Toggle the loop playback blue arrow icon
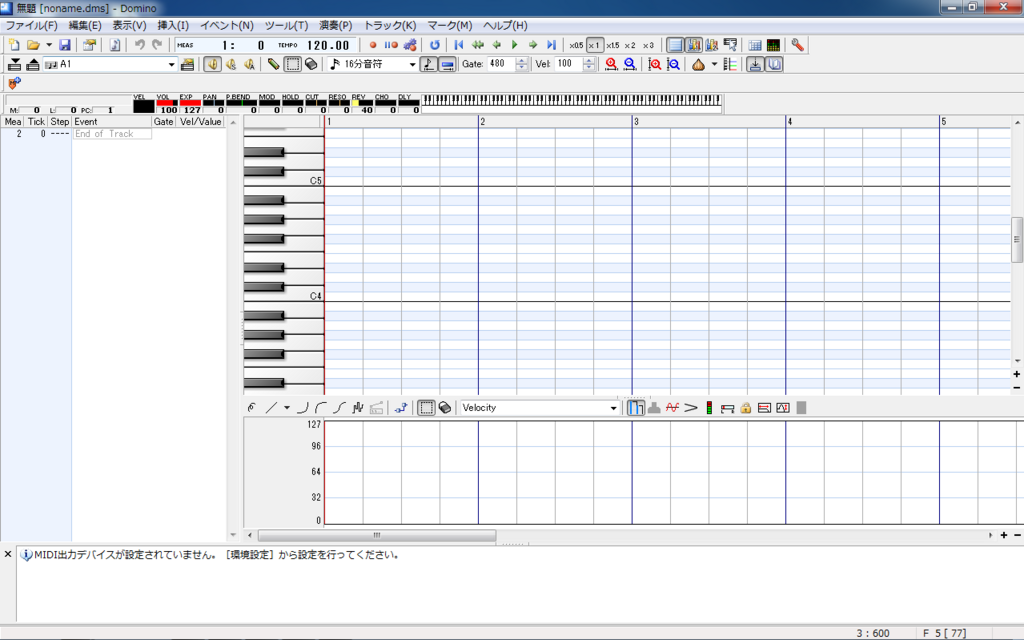The width and height of the screenshot is (1024, 640). coord(434,45)
